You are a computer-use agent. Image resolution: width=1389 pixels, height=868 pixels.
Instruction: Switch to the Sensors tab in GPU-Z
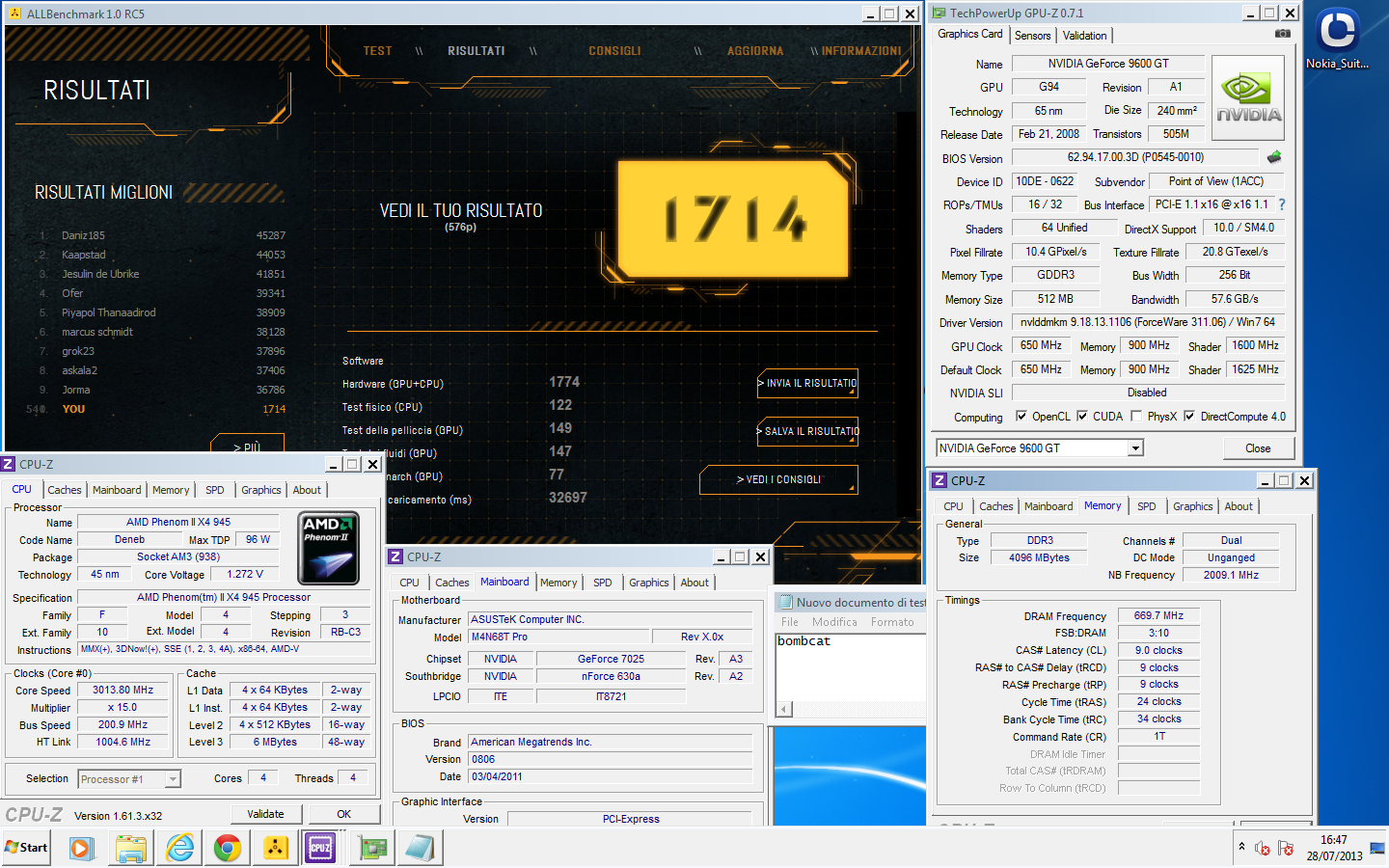[x=1032, y=36]
